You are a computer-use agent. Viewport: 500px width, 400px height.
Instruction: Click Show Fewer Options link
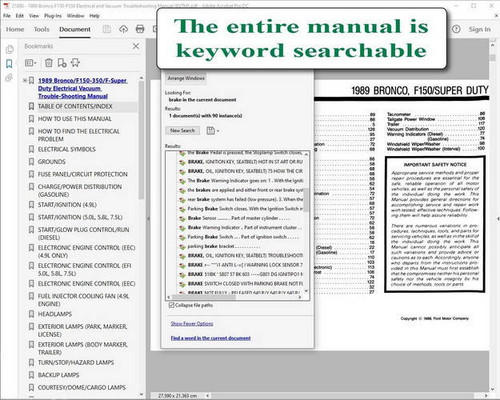[x=192, y=323]
